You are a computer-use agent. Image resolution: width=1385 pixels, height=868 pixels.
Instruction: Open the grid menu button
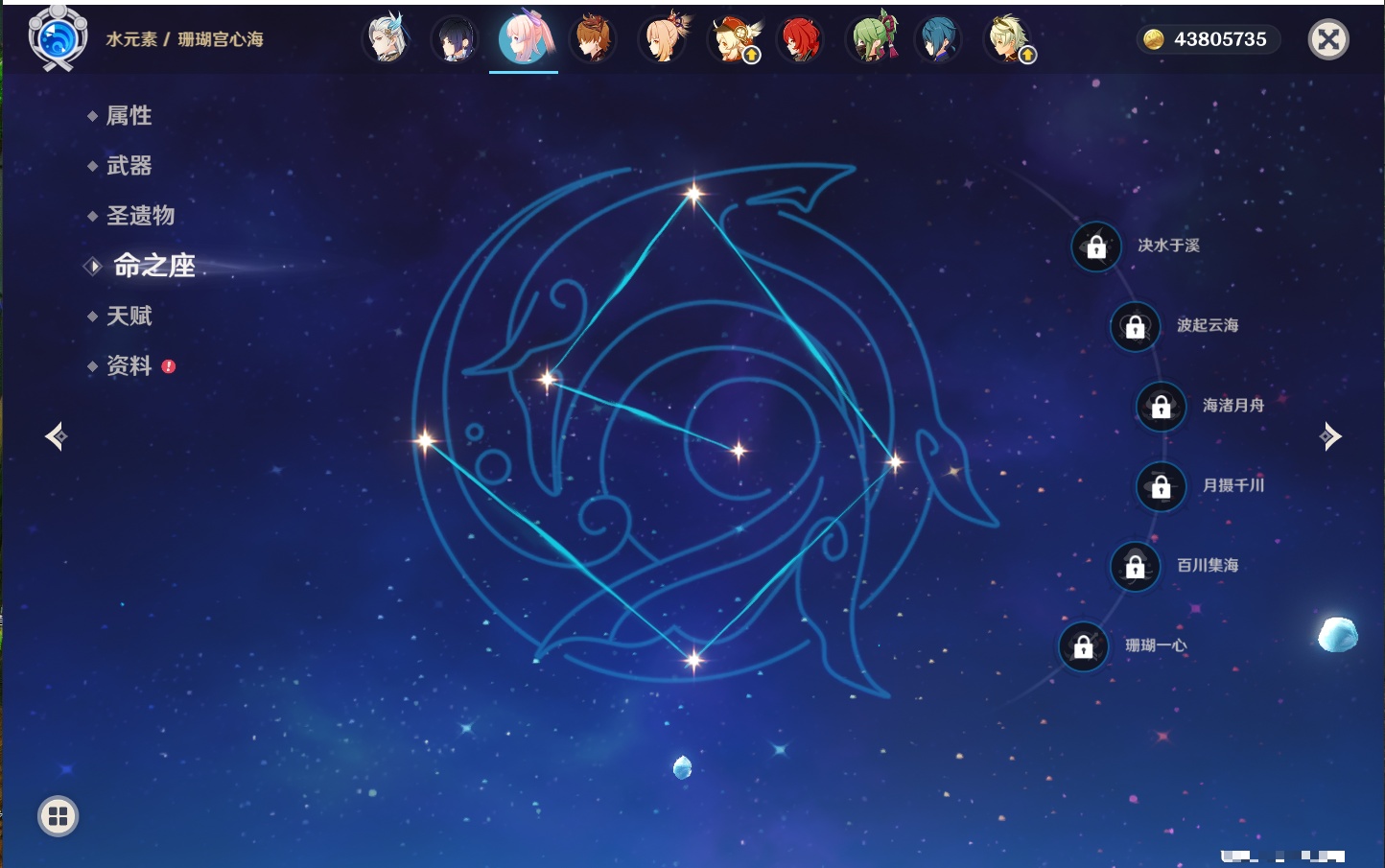(x=58, y=816)
